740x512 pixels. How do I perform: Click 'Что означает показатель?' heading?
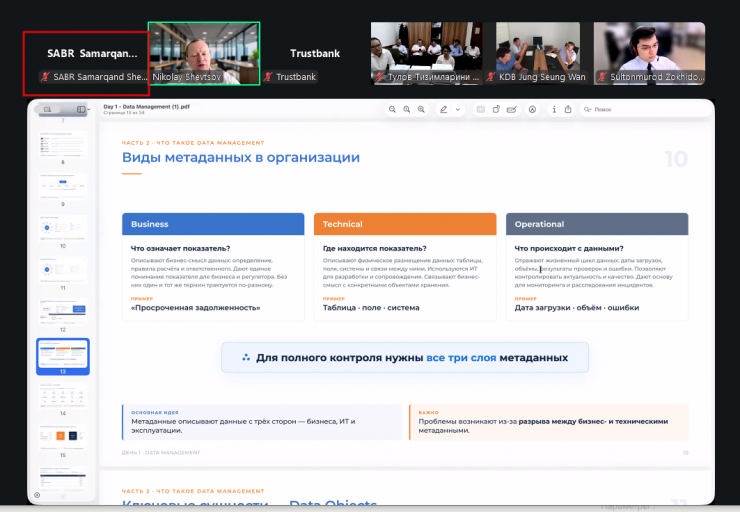point(180,248)
